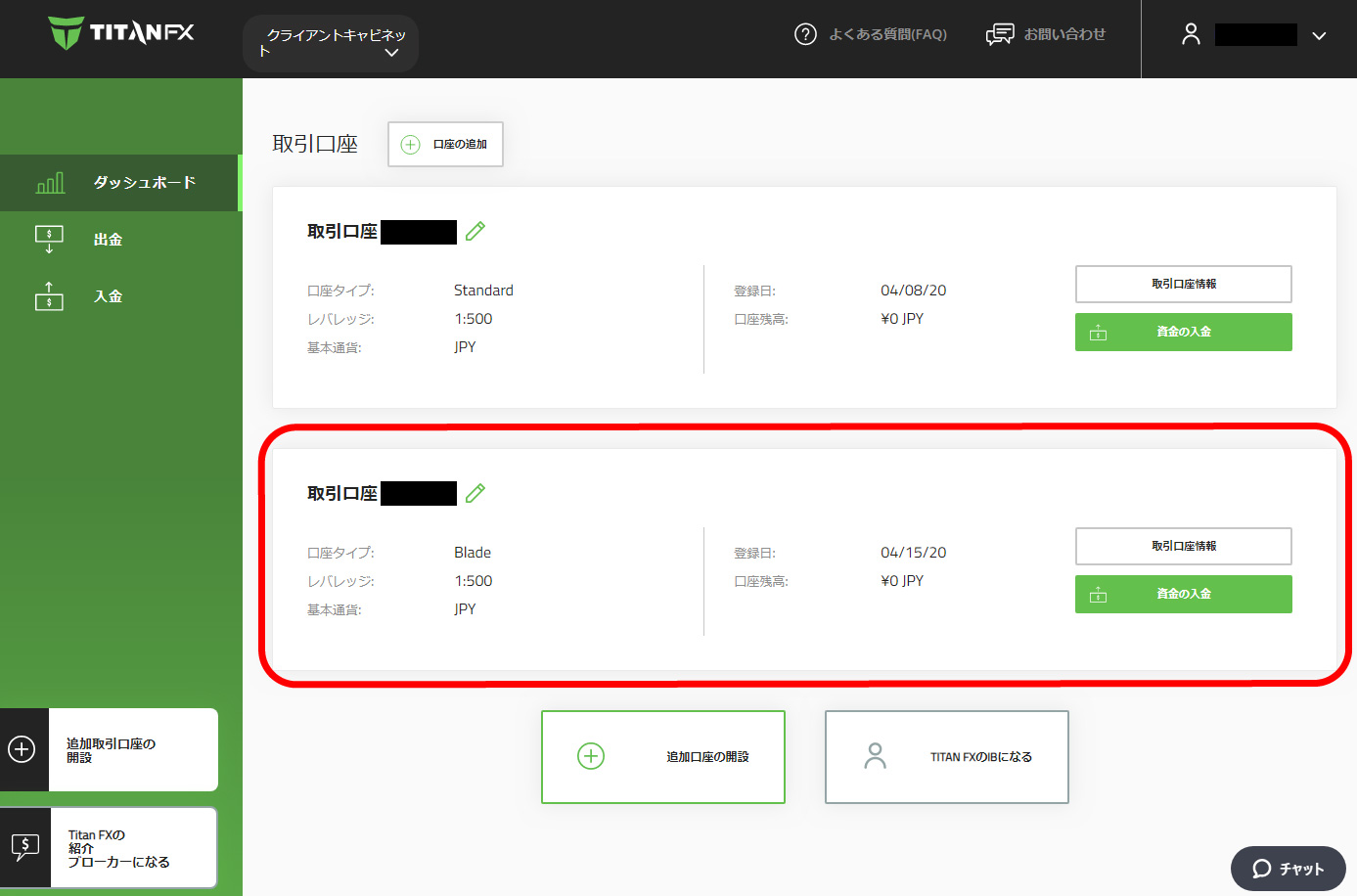Viewport: 1357px width, 896px height.
Task: Open 取引口座情報 for the Standard account
Action: coord(1184,284)
